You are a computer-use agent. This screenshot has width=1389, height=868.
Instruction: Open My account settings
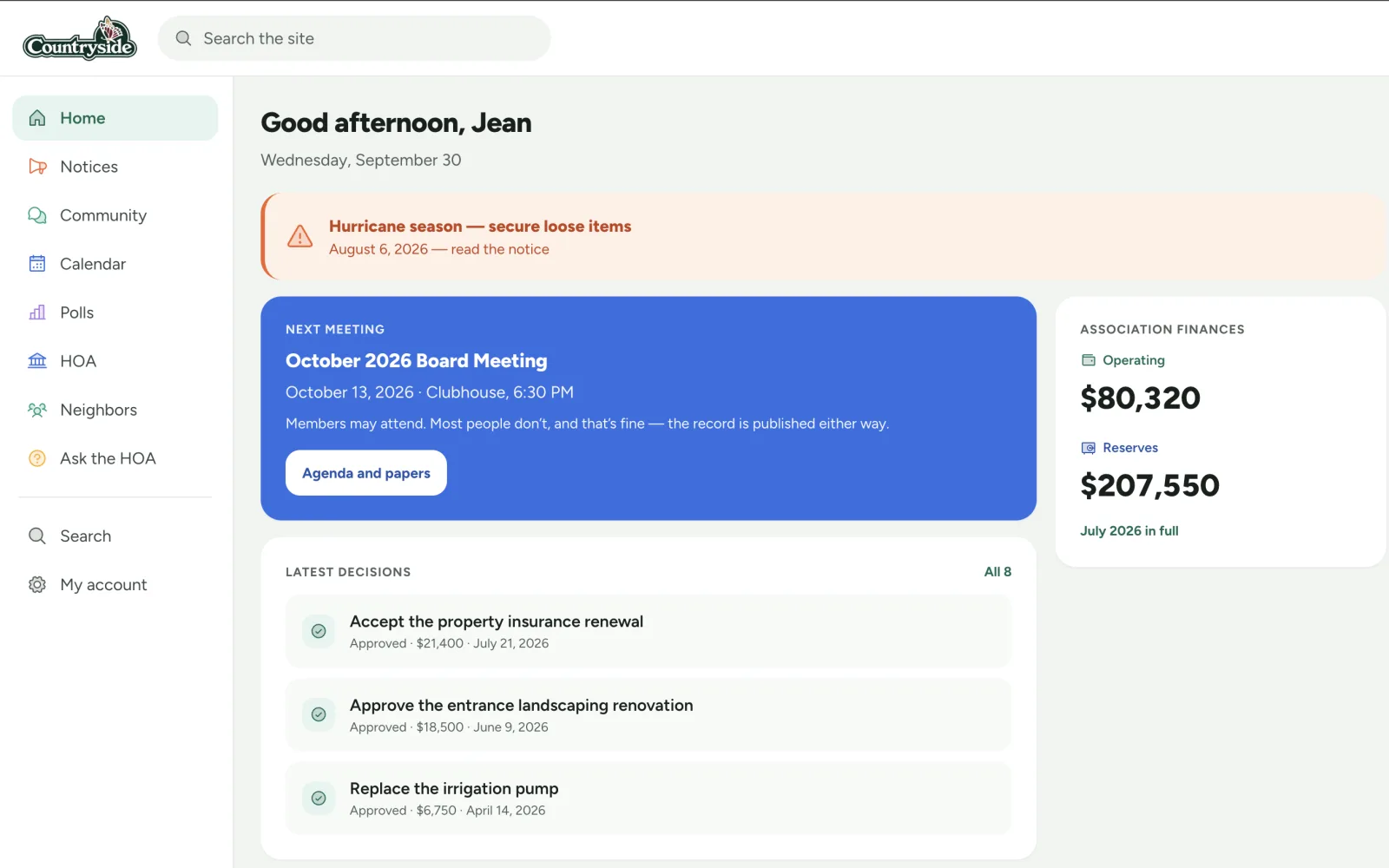[x=115, y=584]
